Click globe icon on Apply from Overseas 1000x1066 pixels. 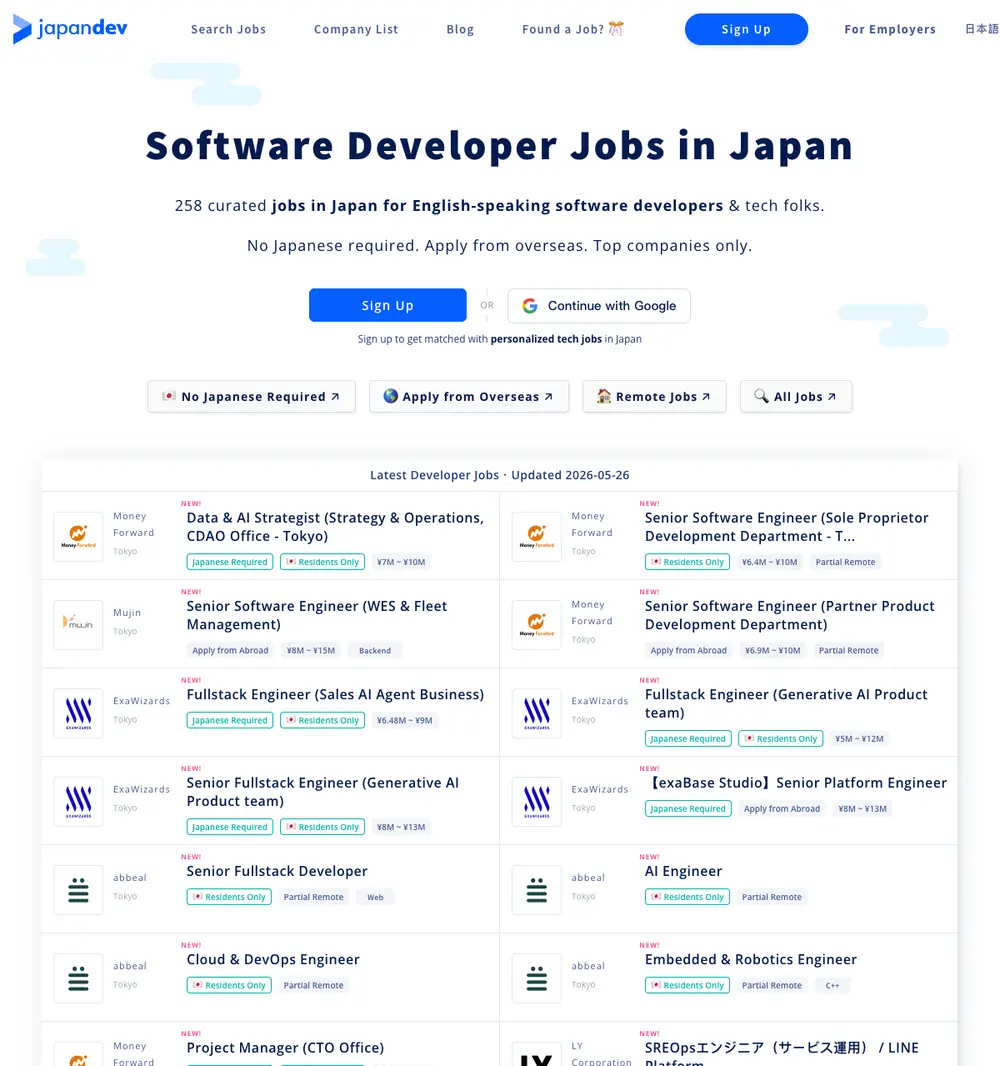tap(390, 396)
